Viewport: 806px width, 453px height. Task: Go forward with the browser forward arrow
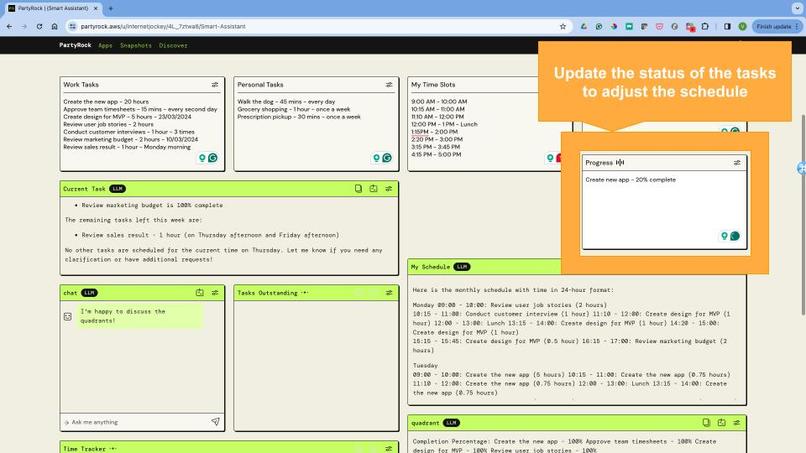pos(24,26)
